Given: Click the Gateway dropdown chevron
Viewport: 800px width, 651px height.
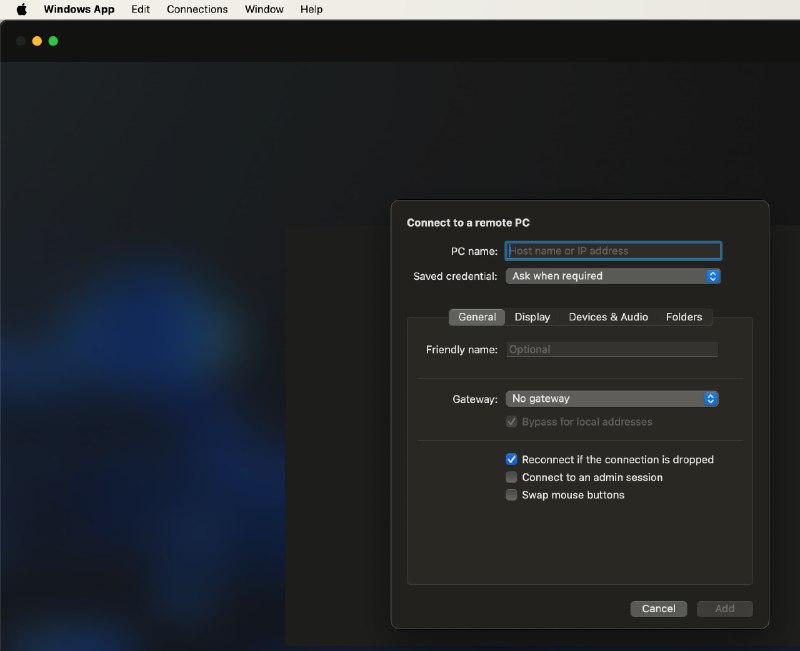Looking at the screenshot, I should click(710, 398).
